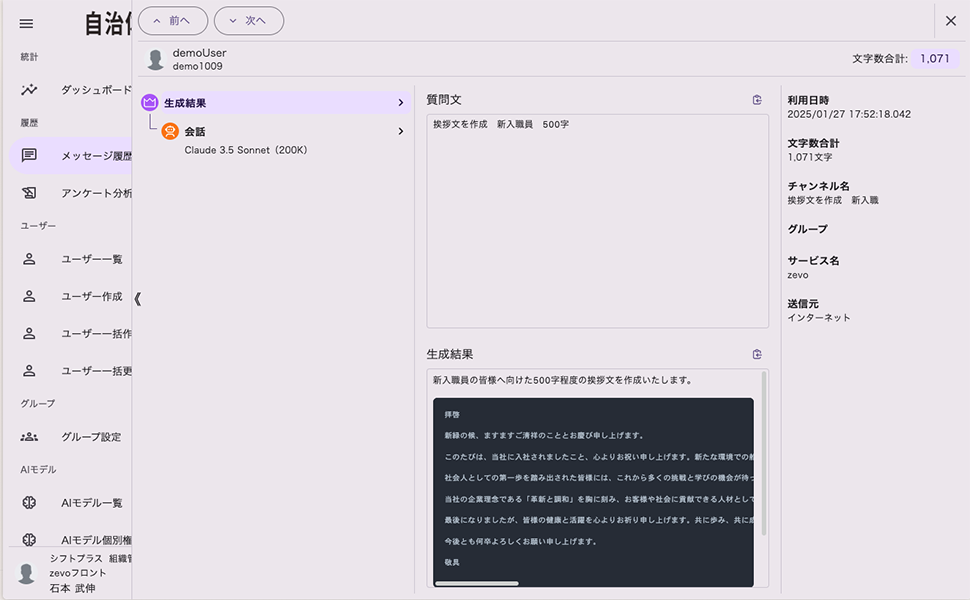Viewport: 970px width, 600px height.
Task: Open メッセージ履歴 menu item
Action: pyautogui.click(x=71, y=155)
